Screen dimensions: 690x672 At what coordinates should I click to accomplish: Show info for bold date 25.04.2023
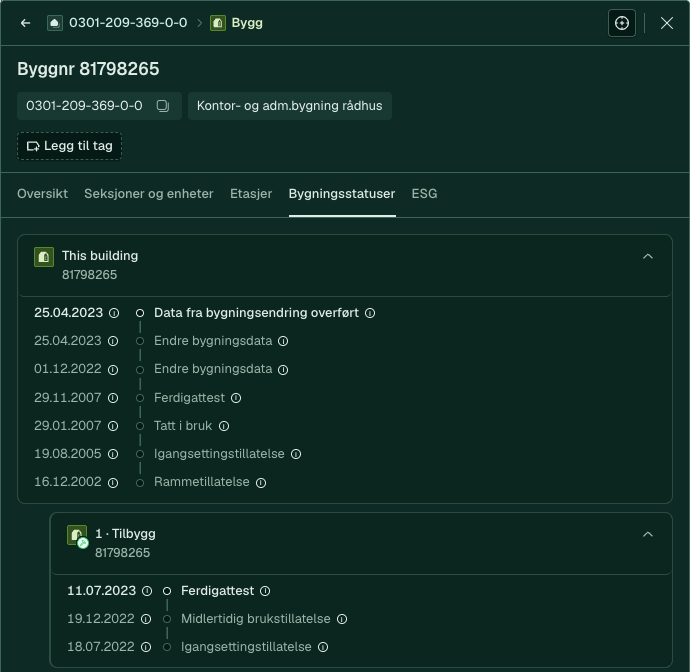coord(114,313)
